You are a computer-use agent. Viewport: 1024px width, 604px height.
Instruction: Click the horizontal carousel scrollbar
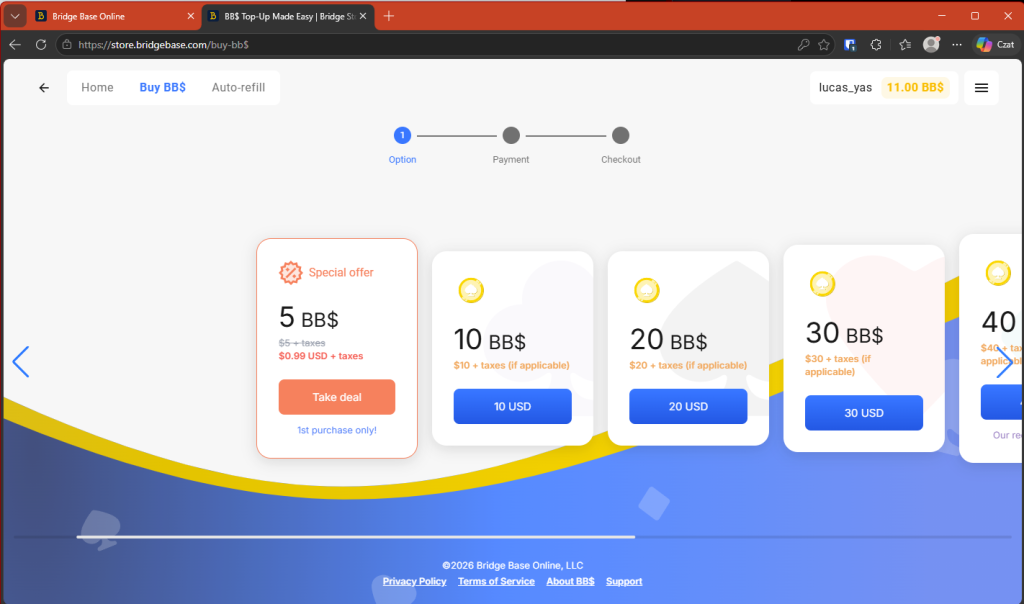355,537
